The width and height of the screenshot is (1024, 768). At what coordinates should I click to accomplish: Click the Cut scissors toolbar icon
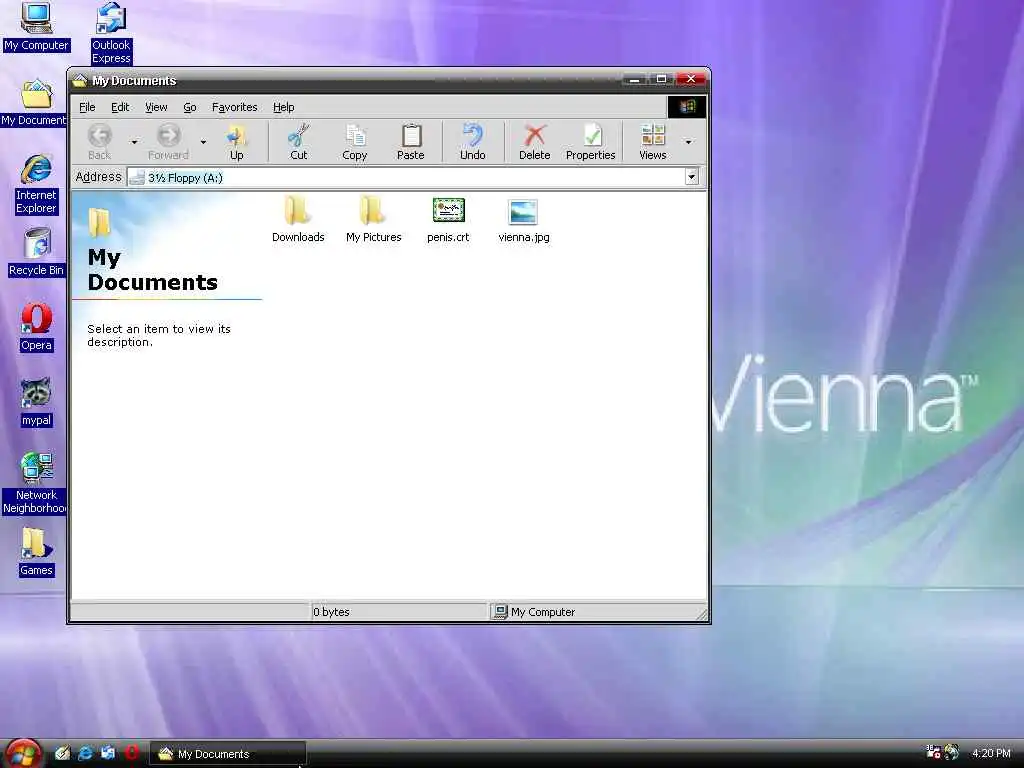tap(298, 142)
